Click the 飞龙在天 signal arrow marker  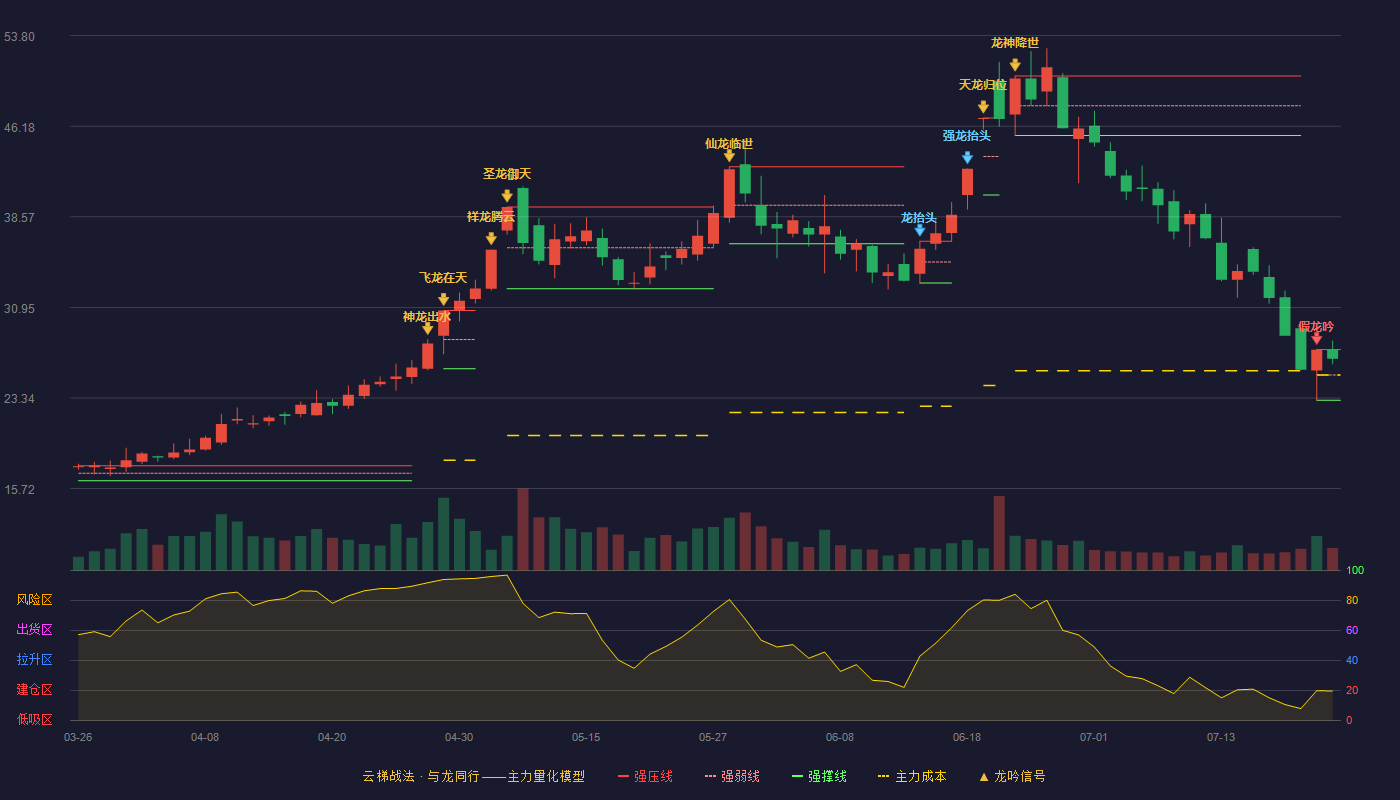(444, 299)
